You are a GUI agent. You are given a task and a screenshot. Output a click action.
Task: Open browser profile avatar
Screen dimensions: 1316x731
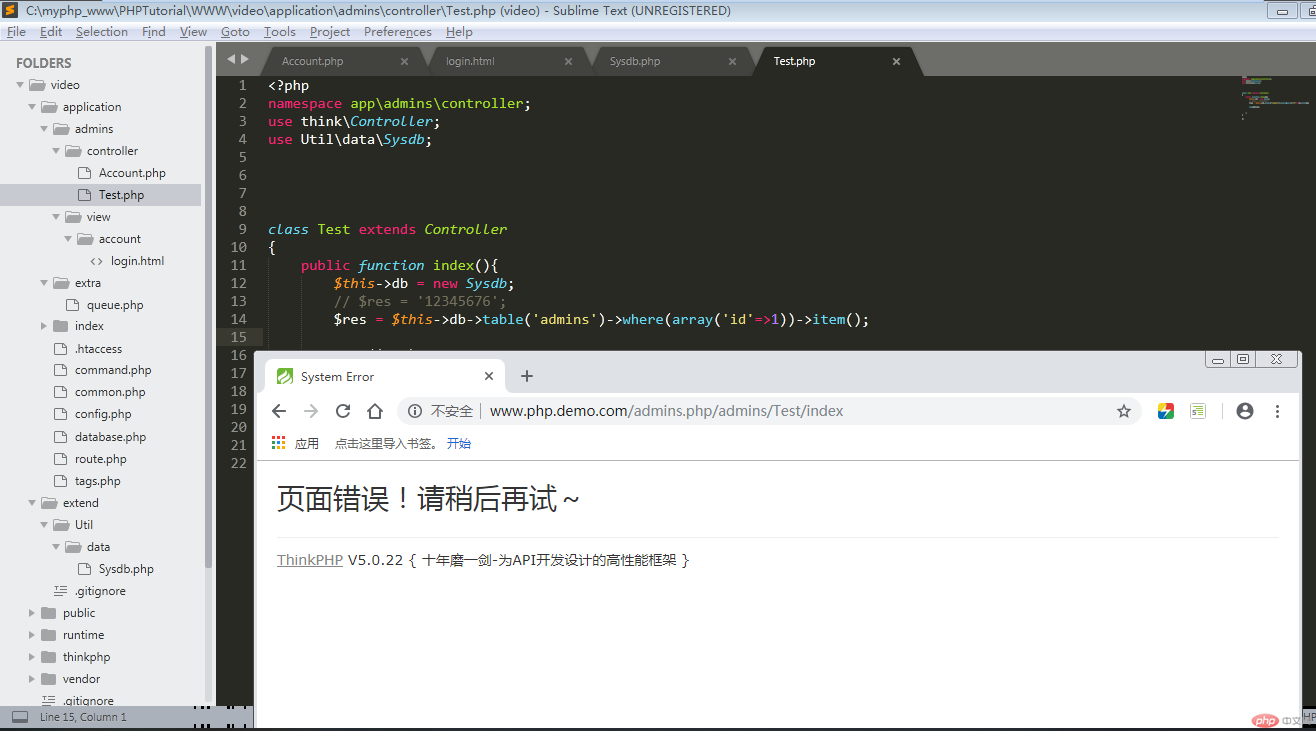[x=1245, y=411]
